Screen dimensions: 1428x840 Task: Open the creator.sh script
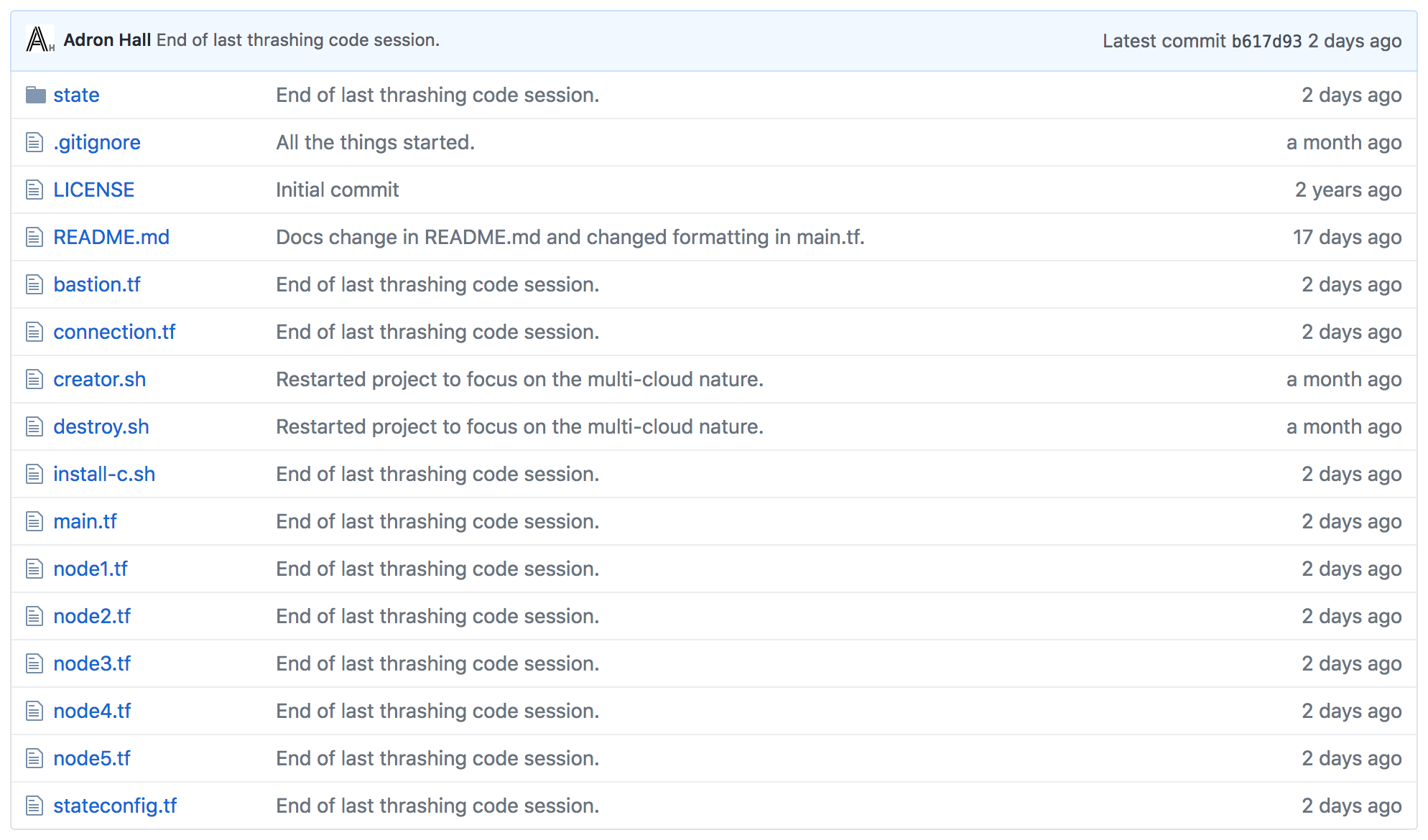[99, 379]
